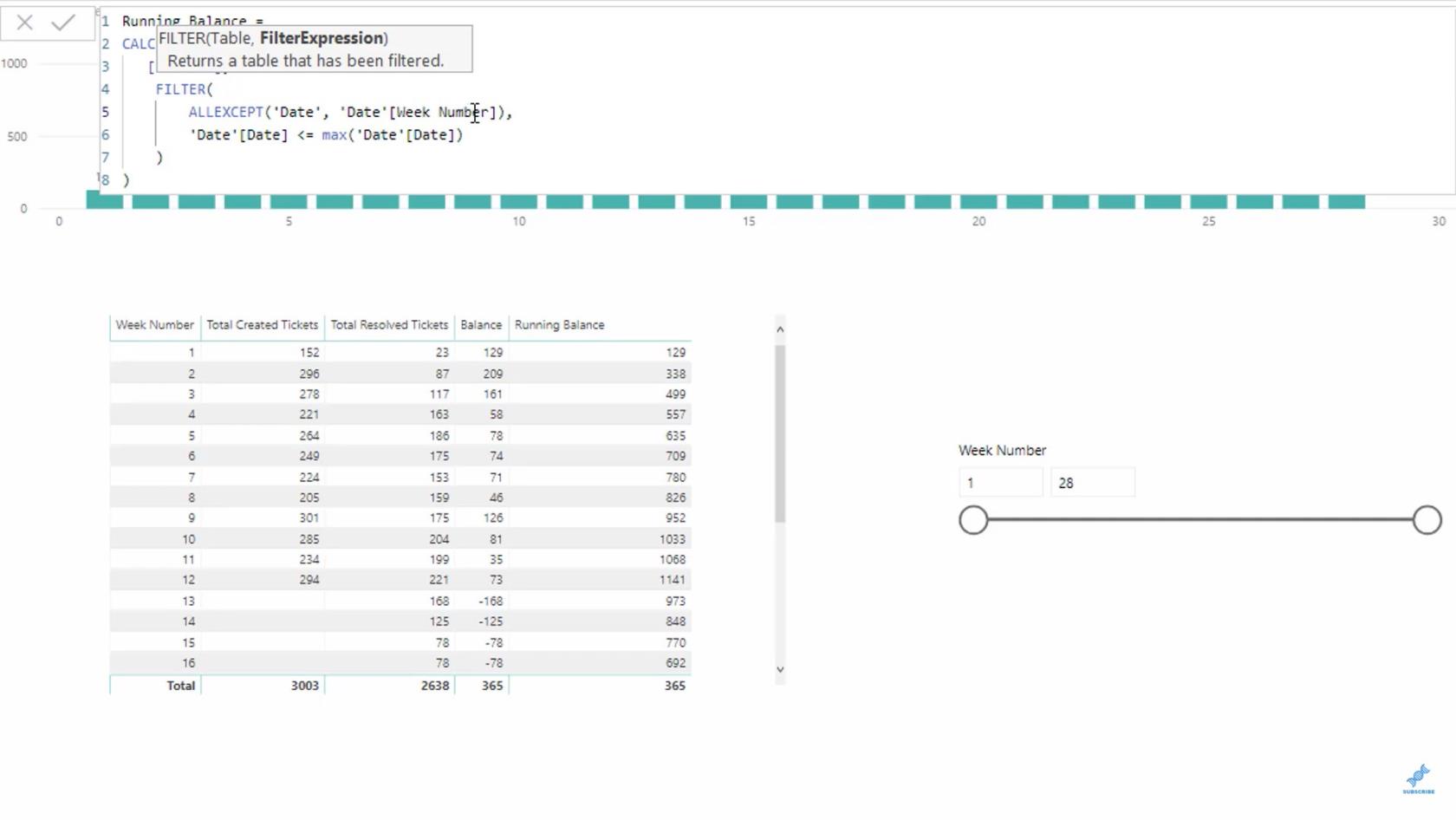The image size is (1456, 820).
Task: Click the subscribe DNA logo icon
Action: (1419, 778)
